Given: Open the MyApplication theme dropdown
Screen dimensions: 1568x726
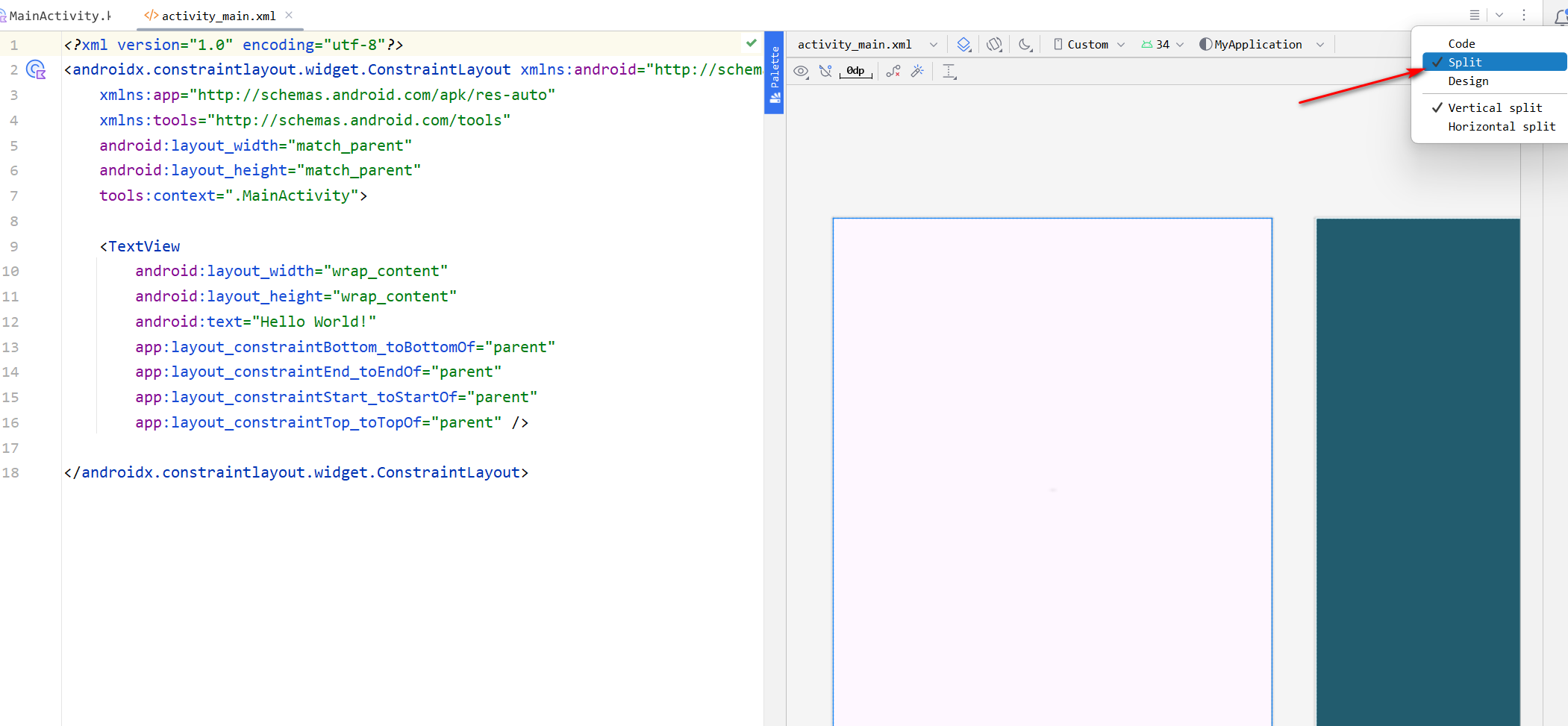Looking at the screenshot, I should (x=1261, y=45).
